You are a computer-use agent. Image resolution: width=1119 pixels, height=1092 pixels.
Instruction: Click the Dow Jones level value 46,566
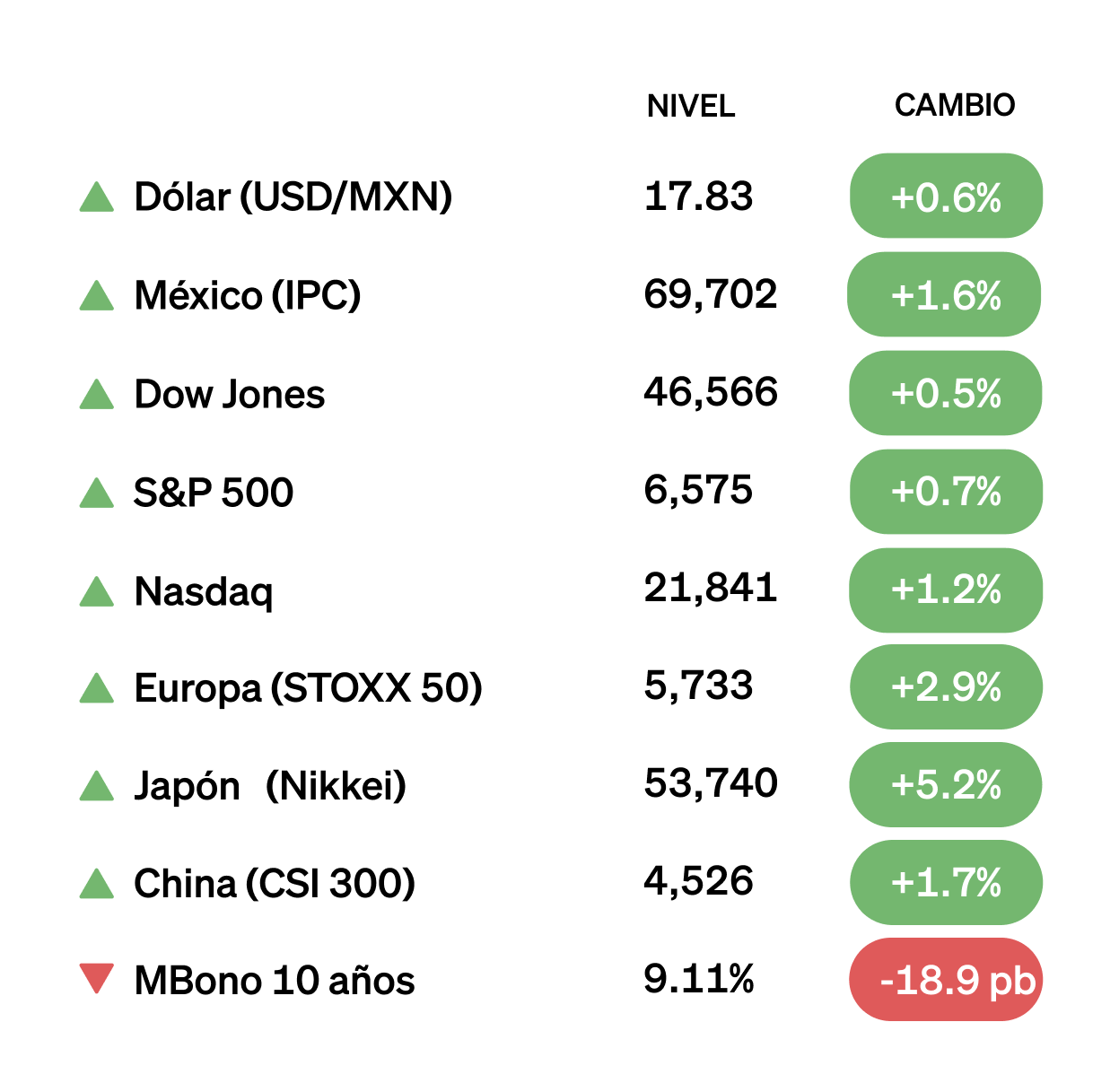click(711, 392)
